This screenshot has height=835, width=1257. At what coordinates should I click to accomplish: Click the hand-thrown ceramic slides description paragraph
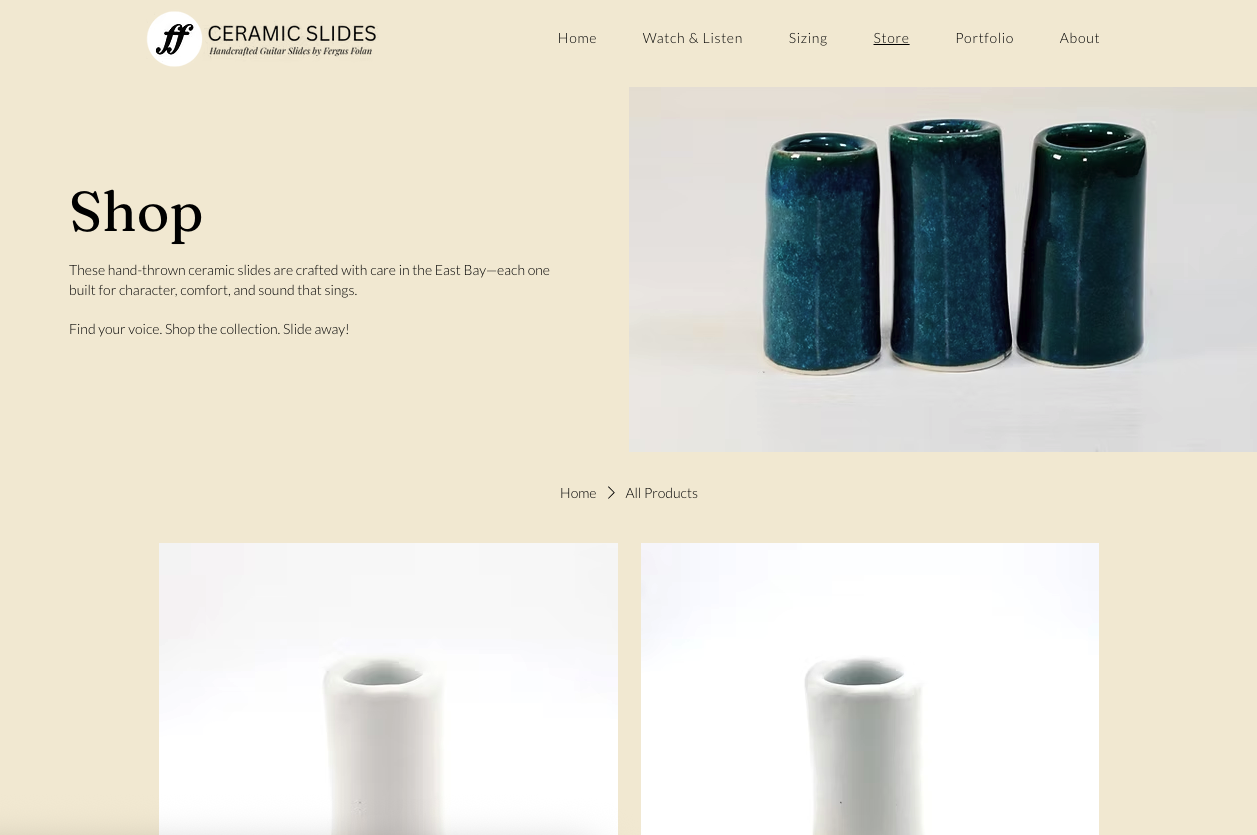310,280
